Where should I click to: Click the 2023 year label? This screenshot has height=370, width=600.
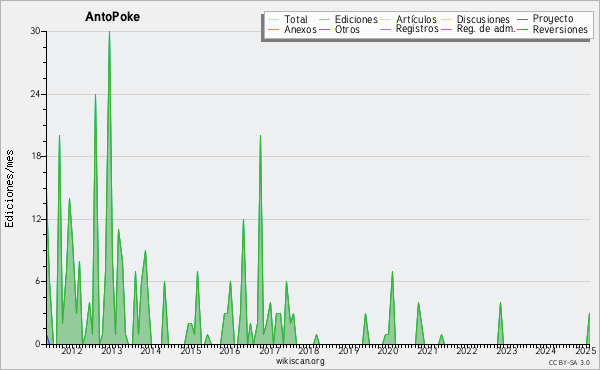507,351
